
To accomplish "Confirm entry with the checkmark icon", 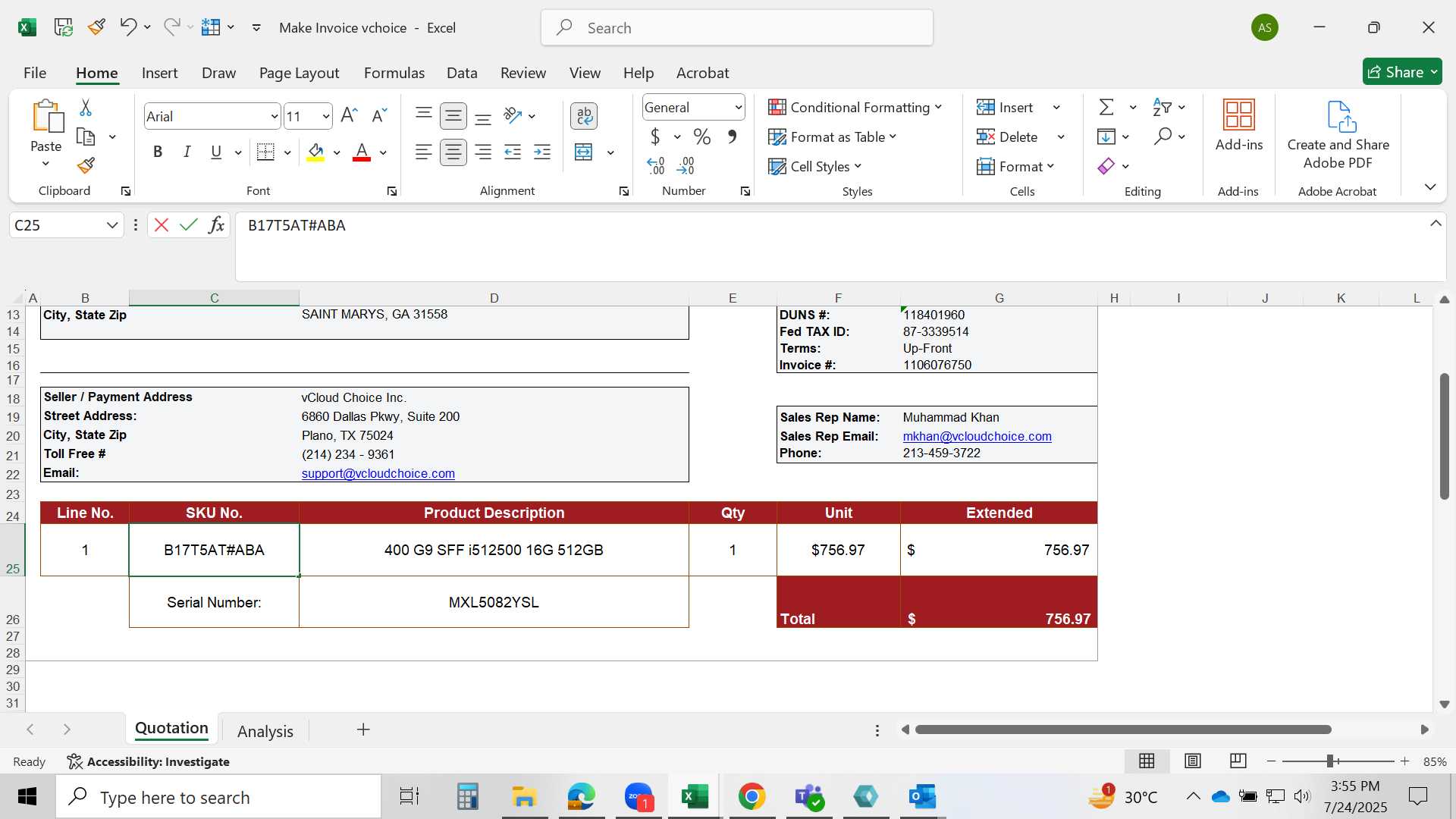I will pos(189,225).
